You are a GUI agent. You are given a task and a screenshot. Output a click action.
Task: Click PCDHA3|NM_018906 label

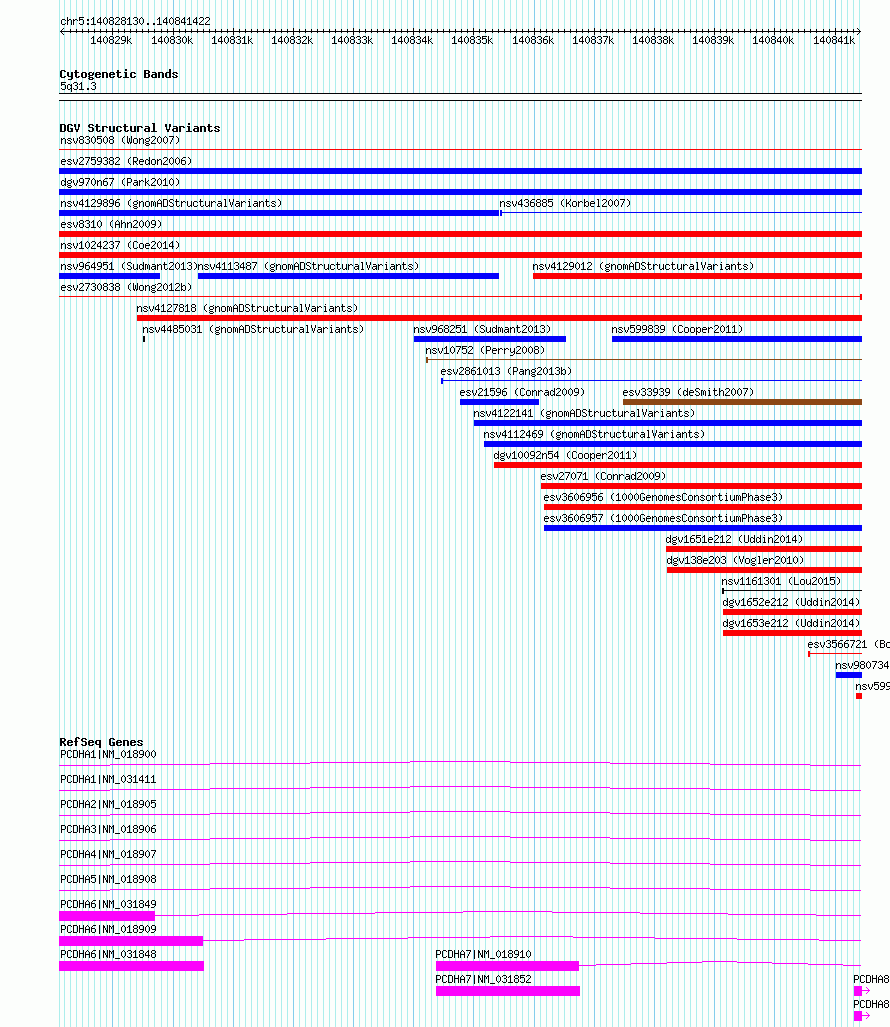[x=108, y=829]
